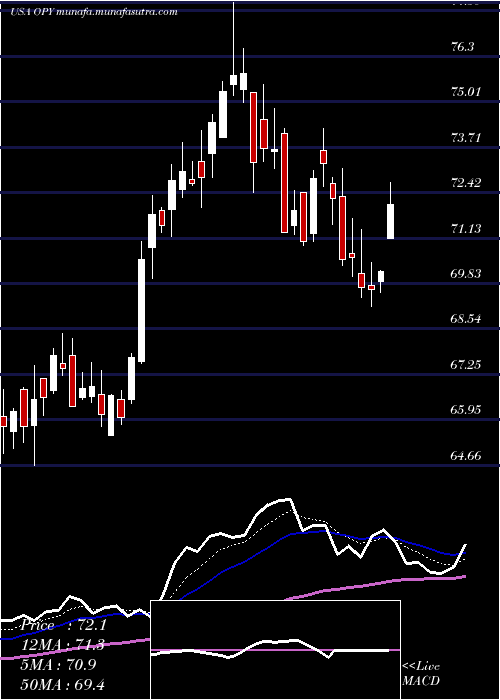Click the 64.66 price axis label
This screenshot has height=700, width=500.
coord(466,456)
